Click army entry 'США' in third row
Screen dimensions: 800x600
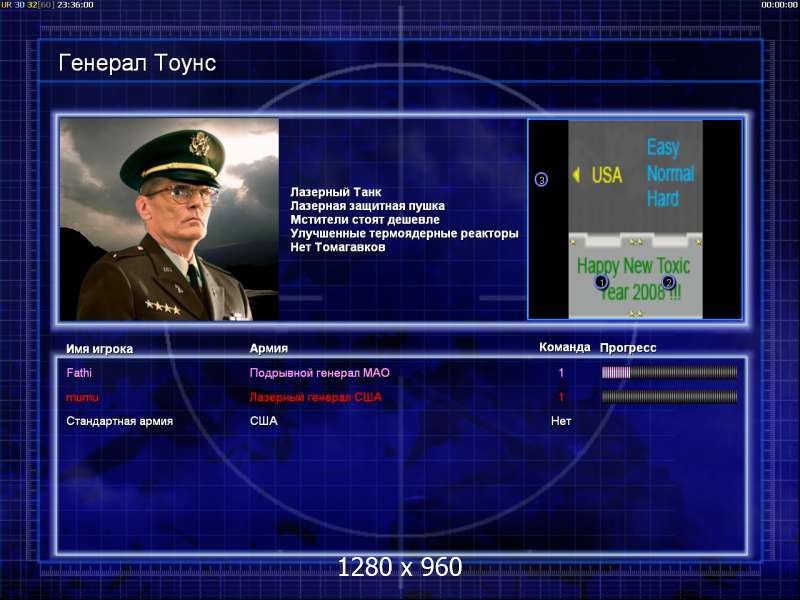coord(264,421)
